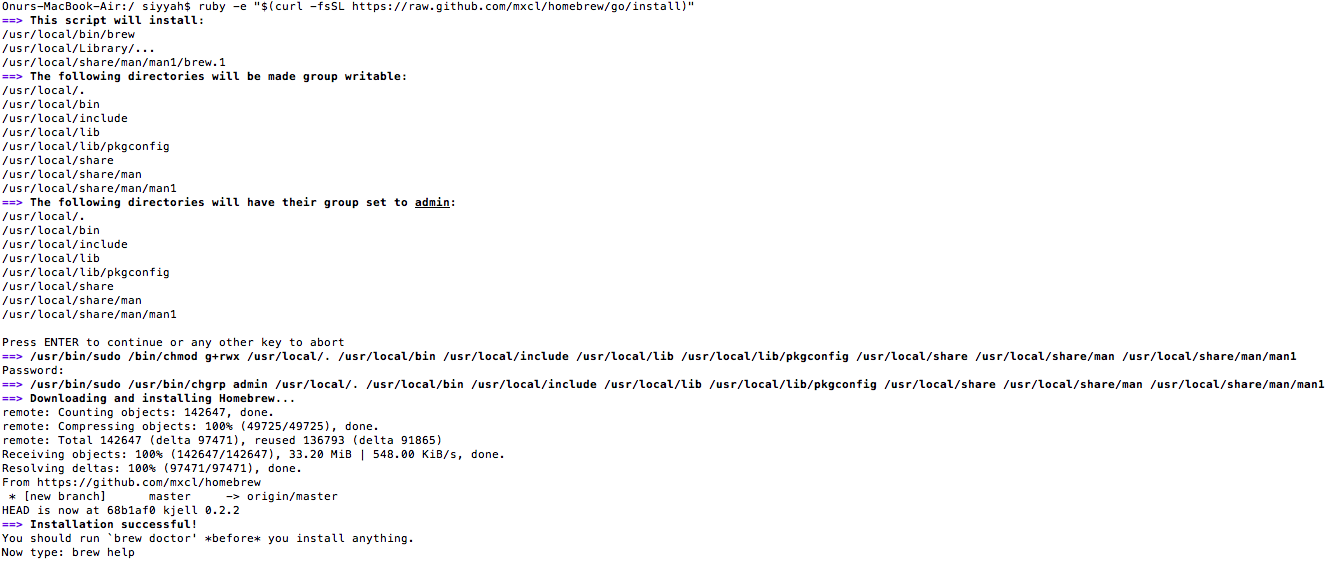This screenshot has width=1339, height=561.
Task: Click the 'Now type: brew help' line
Action: click(x=69, y=552)
